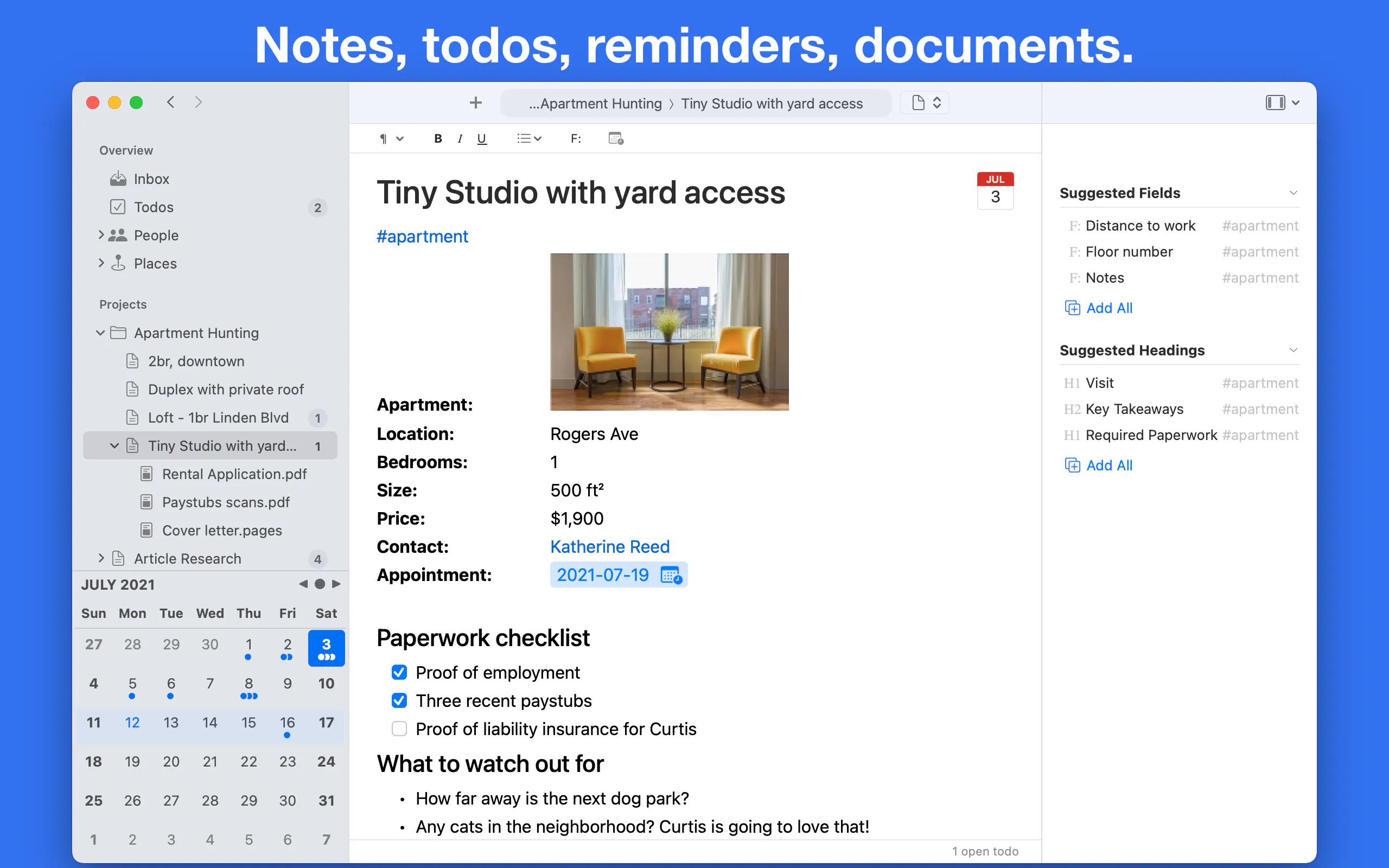Uncheck Three recent paystubs checkbox

point(399,700)
